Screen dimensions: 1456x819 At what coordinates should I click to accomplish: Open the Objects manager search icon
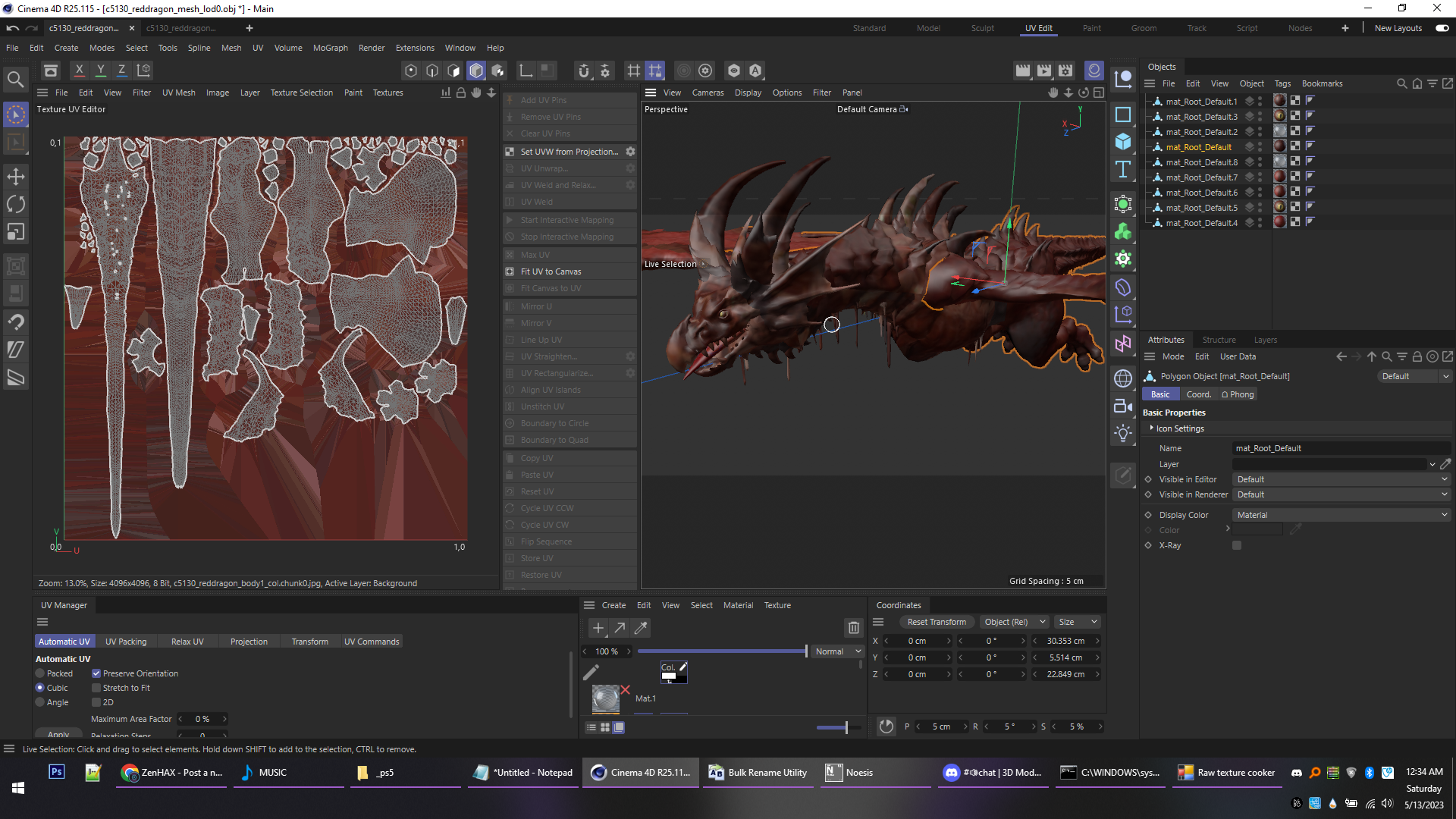click(x=1402, y=83)
